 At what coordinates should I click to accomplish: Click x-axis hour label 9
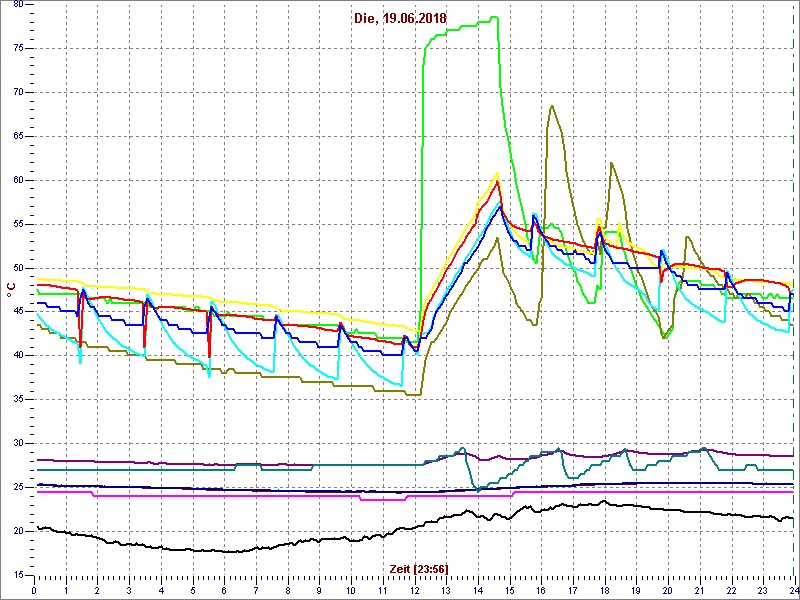[x=319, y=590]
